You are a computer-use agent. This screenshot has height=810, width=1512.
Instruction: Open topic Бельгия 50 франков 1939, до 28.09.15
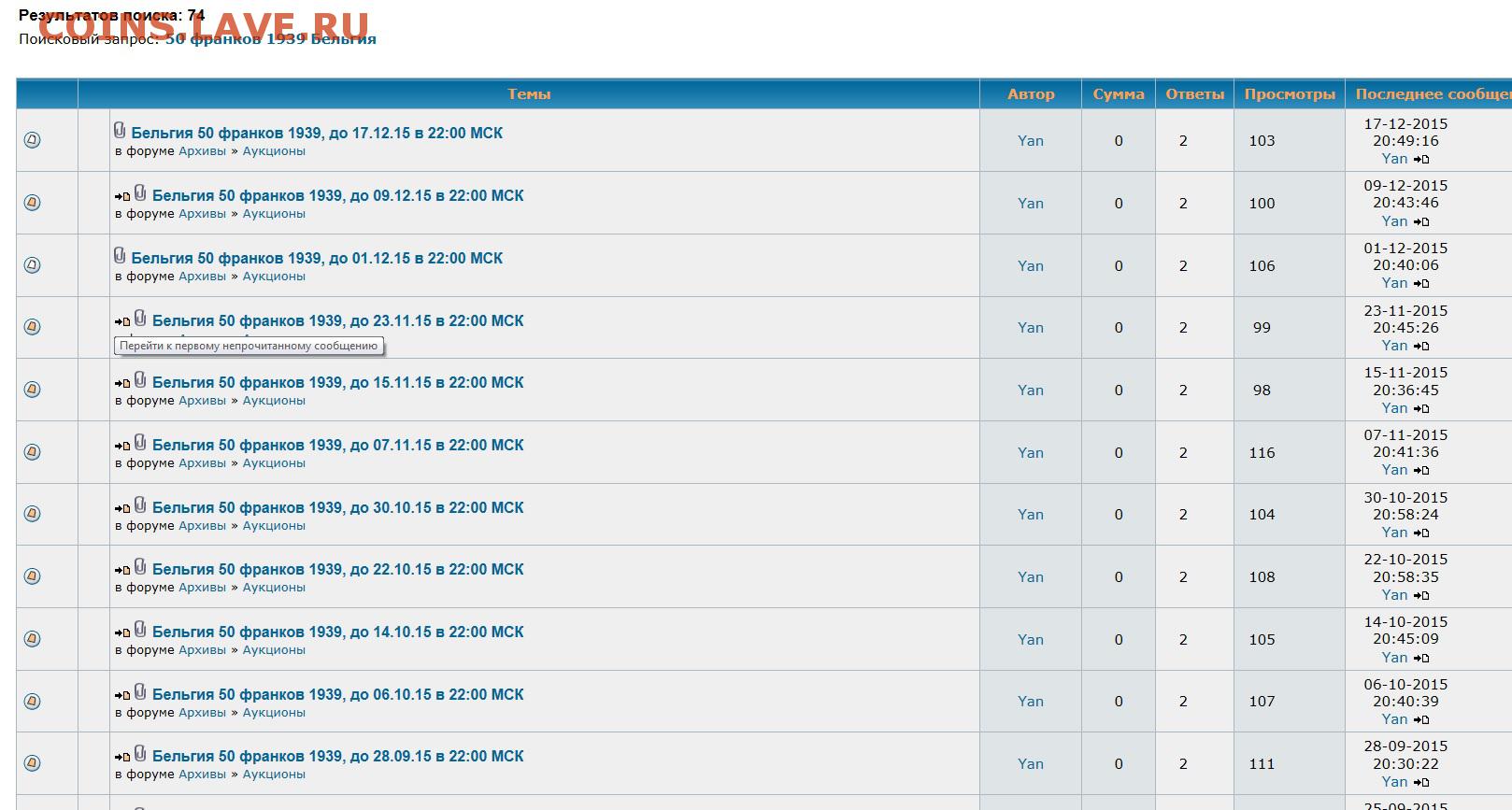point(338,757)
